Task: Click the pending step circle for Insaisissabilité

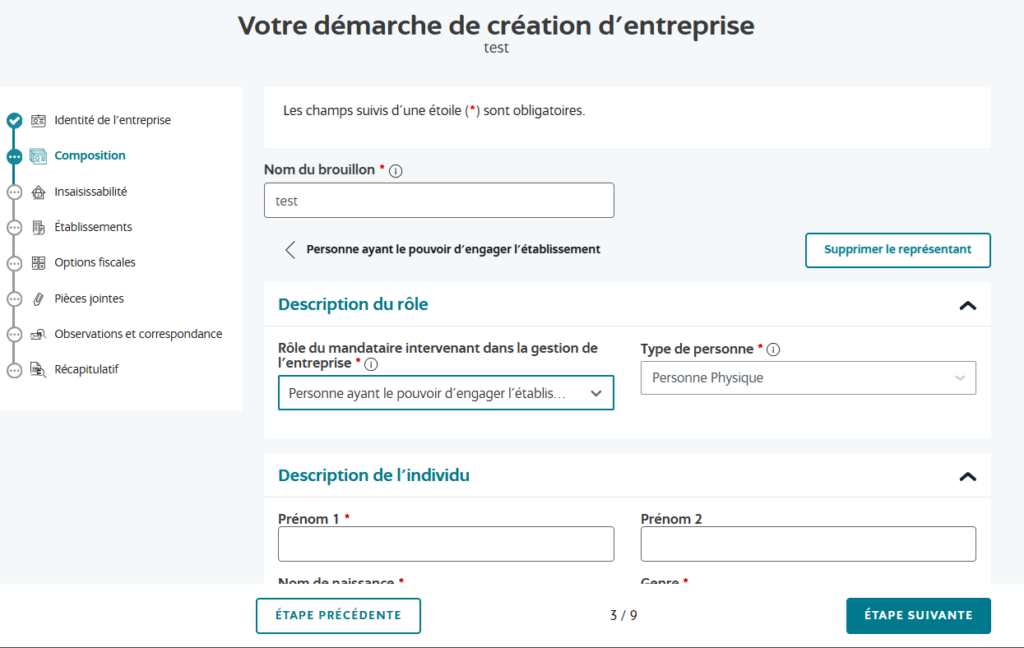Action: tap(14, 192)
